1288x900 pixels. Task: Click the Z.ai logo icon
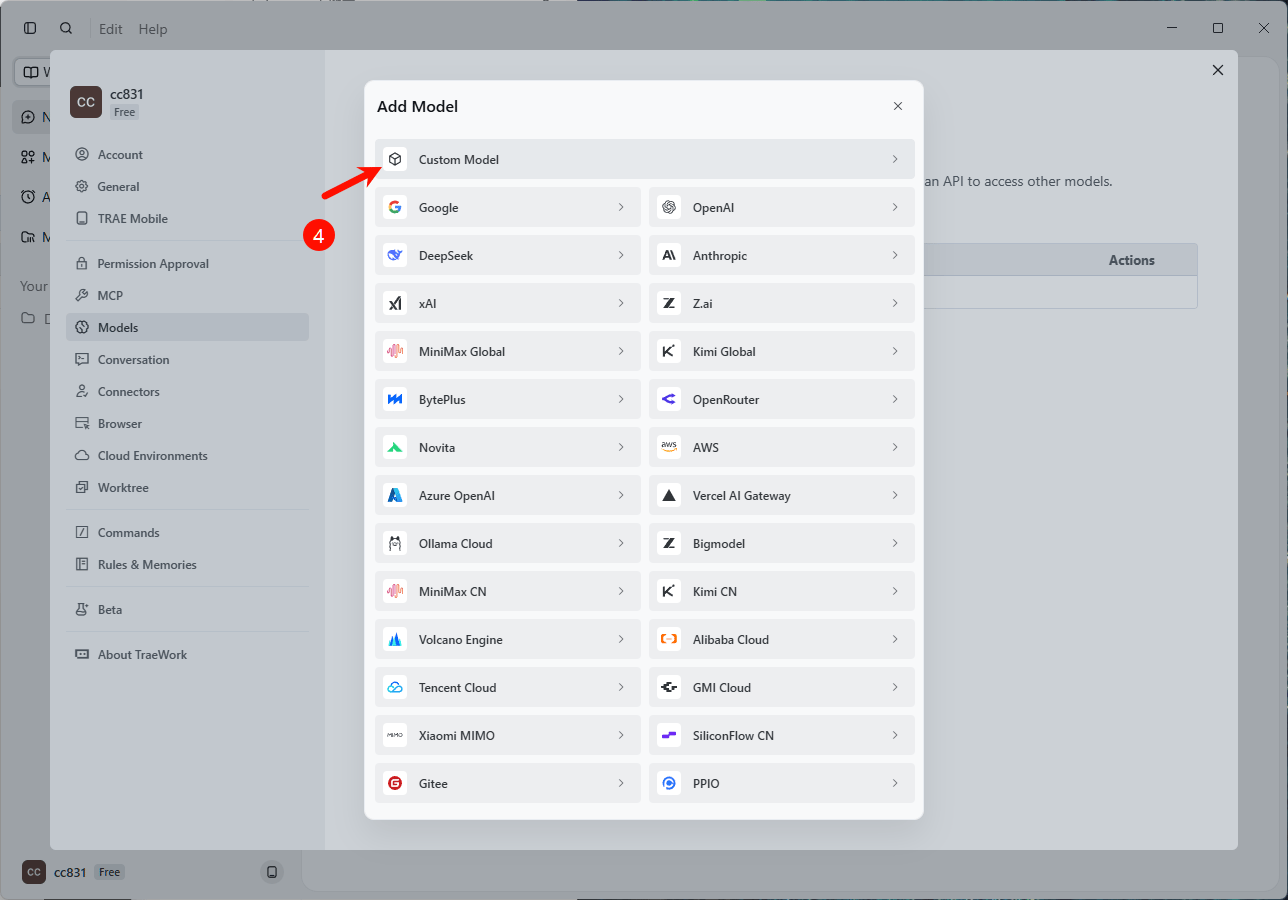tap(669, 303)
